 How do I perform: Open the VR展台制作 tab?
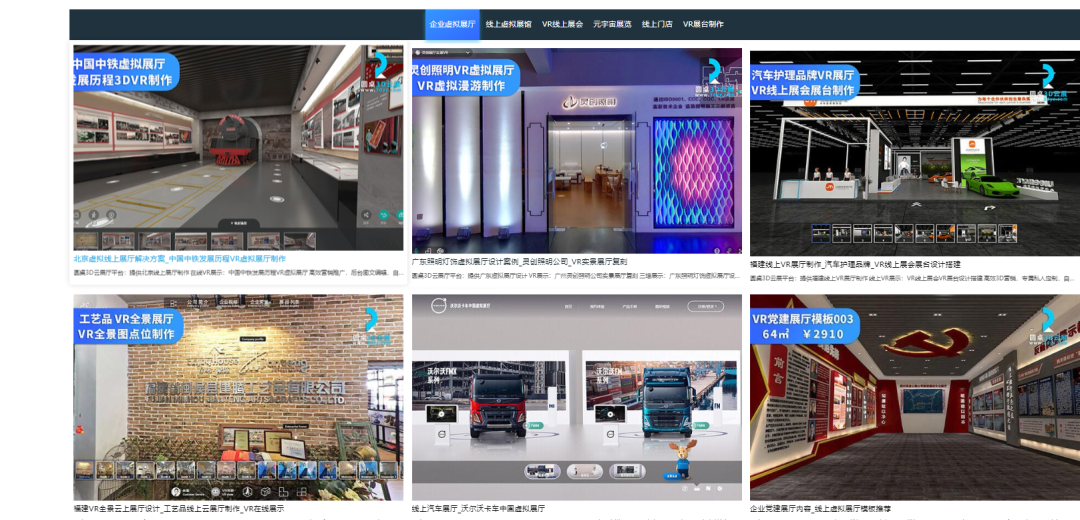703,24
